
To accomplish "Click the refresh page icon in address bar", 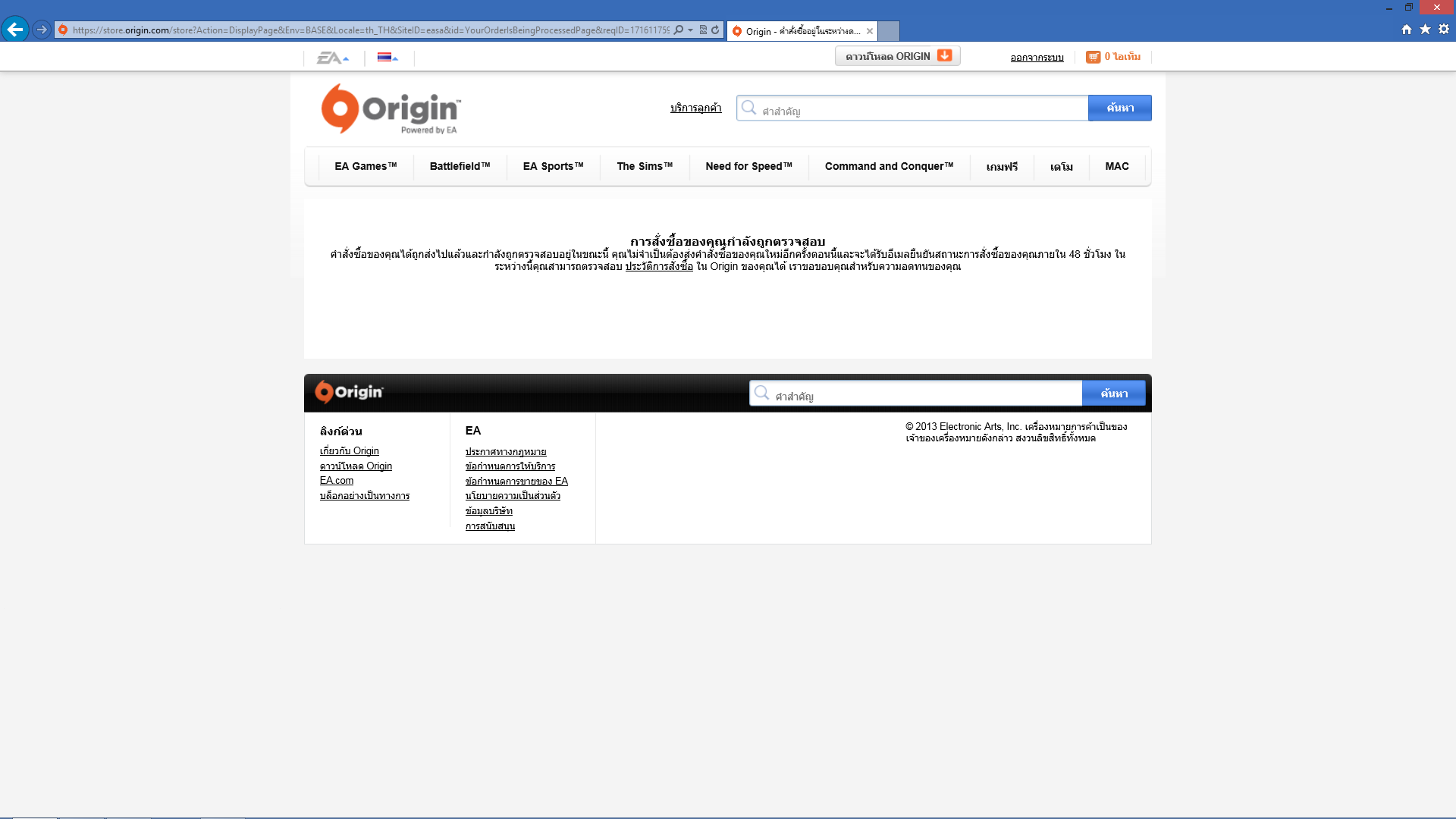I will (x=715, y=30).
